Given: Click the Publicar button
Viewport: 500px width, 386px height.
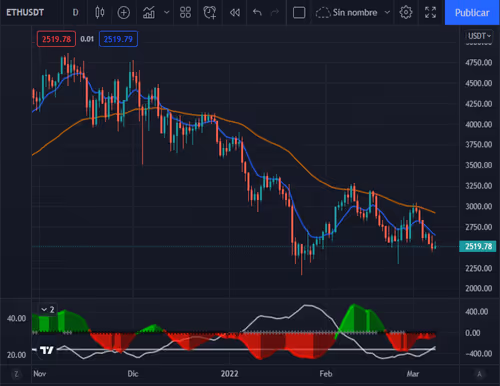Looking at the screenshot, I should [x=472, y=13].
